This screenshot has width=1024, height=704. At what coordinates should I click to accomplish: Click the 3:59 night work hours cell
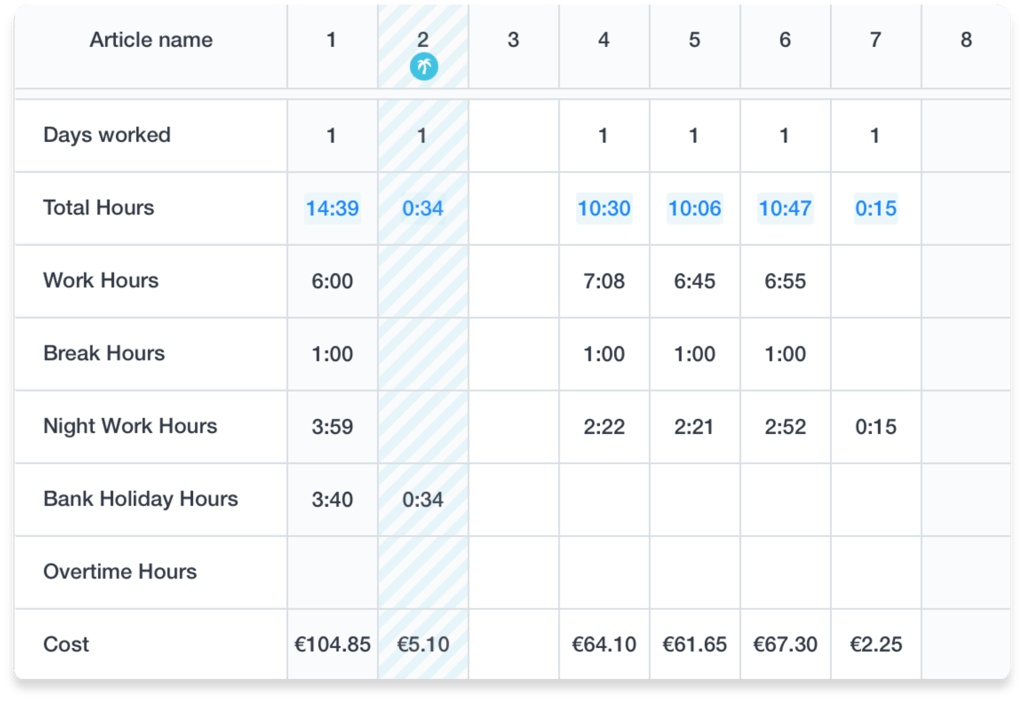(332, 426)
